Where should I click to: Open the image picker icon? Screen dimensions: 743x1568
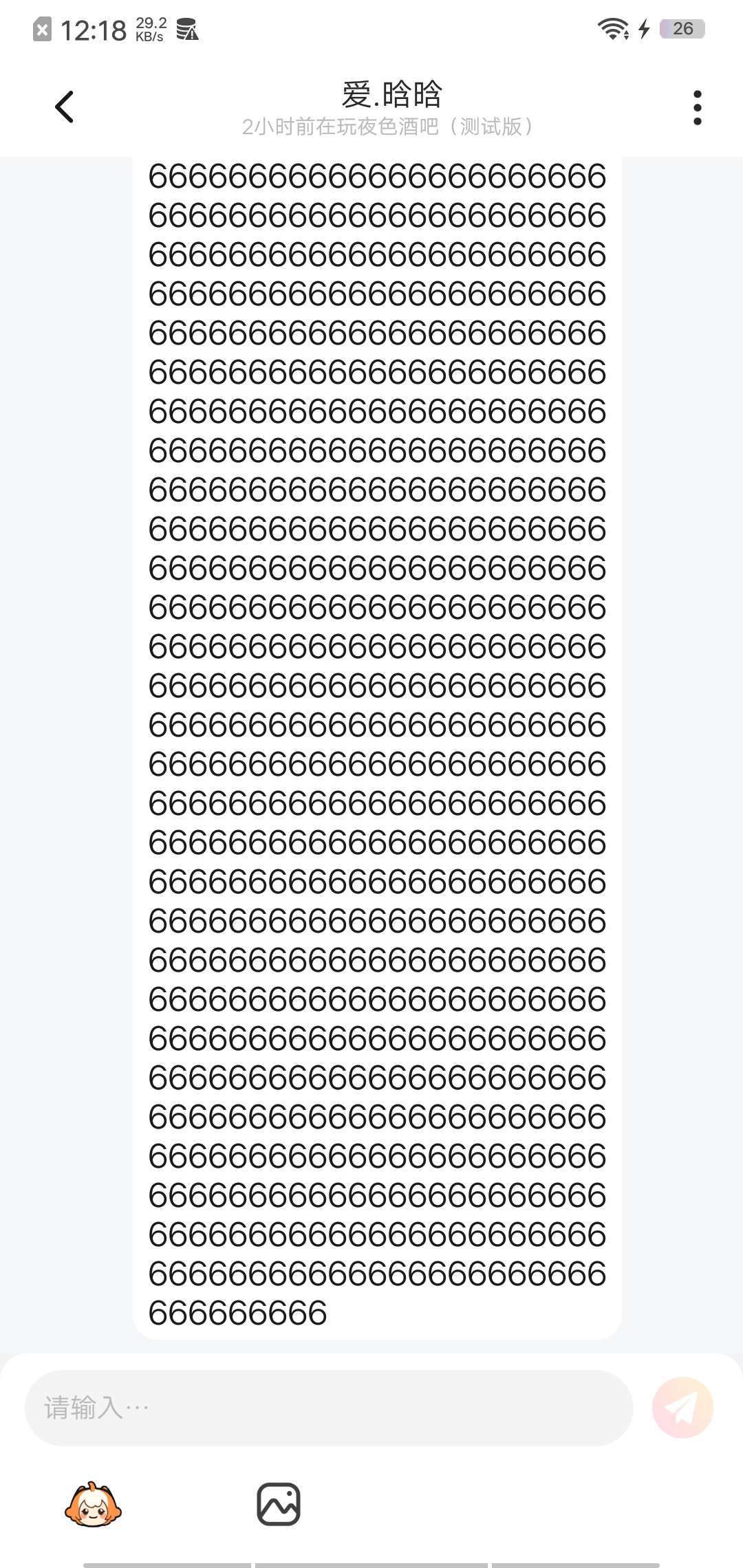coord(279,1504)
